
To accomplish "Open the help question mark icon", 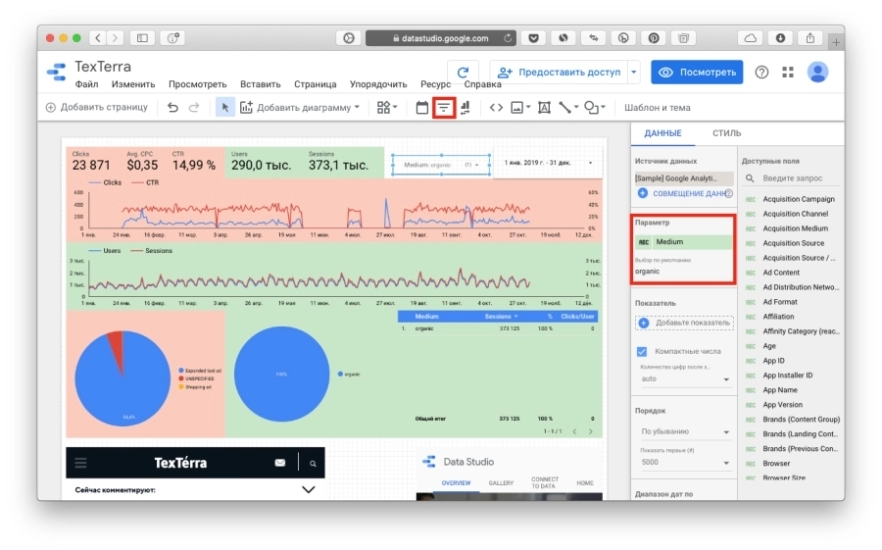I will (x=762, y=72).
